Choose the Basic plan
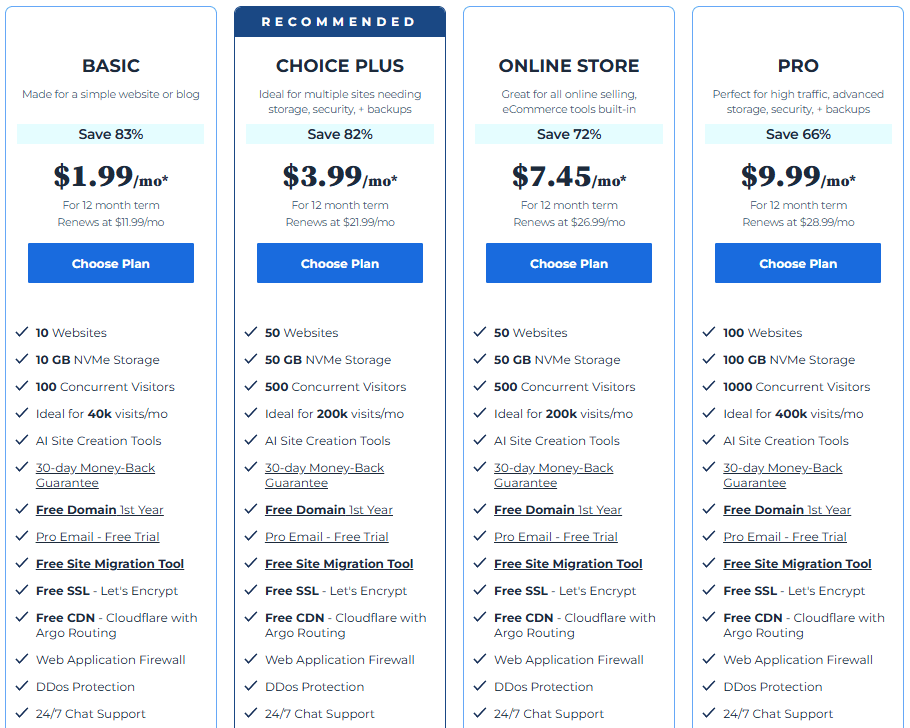 110,263
